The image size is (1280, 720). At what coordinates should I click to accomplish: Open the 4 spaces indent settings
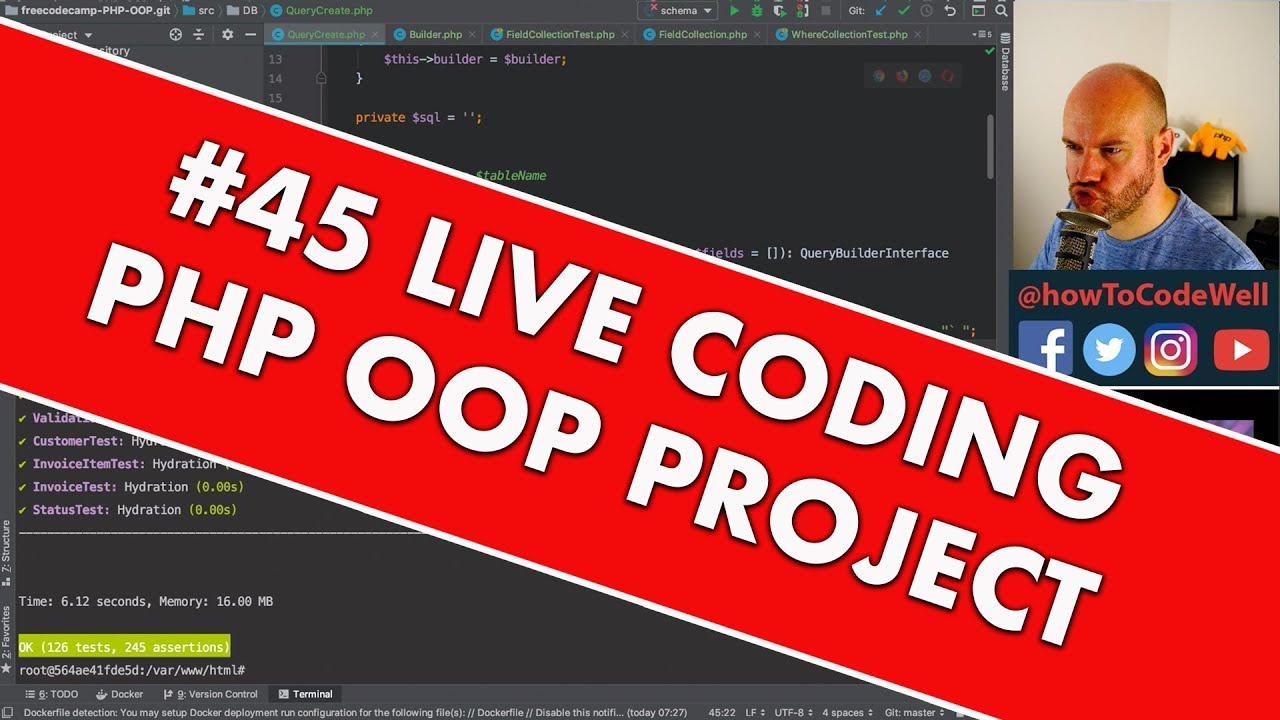click(x=849, y=713)
